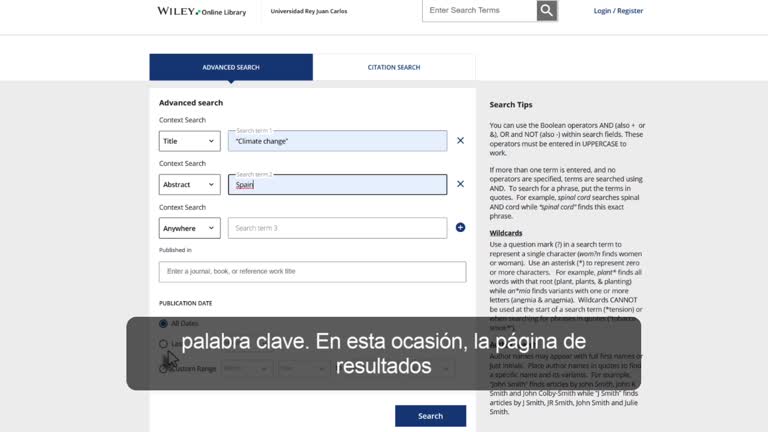Open the Anywhere context dropdown
The image size is (768, 432).
click(190, 228)
